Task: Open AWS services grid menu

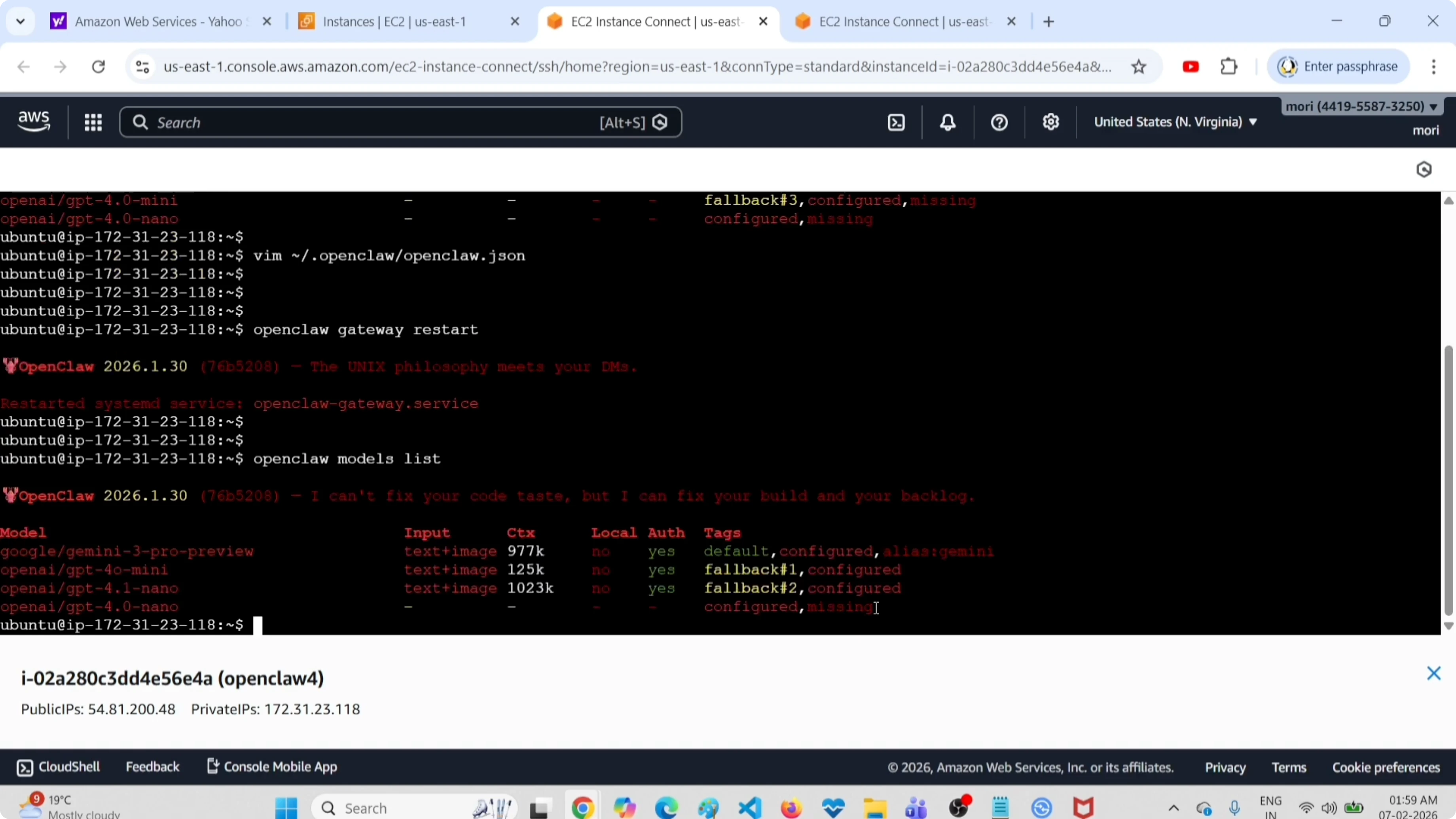Action: point(93,122)
